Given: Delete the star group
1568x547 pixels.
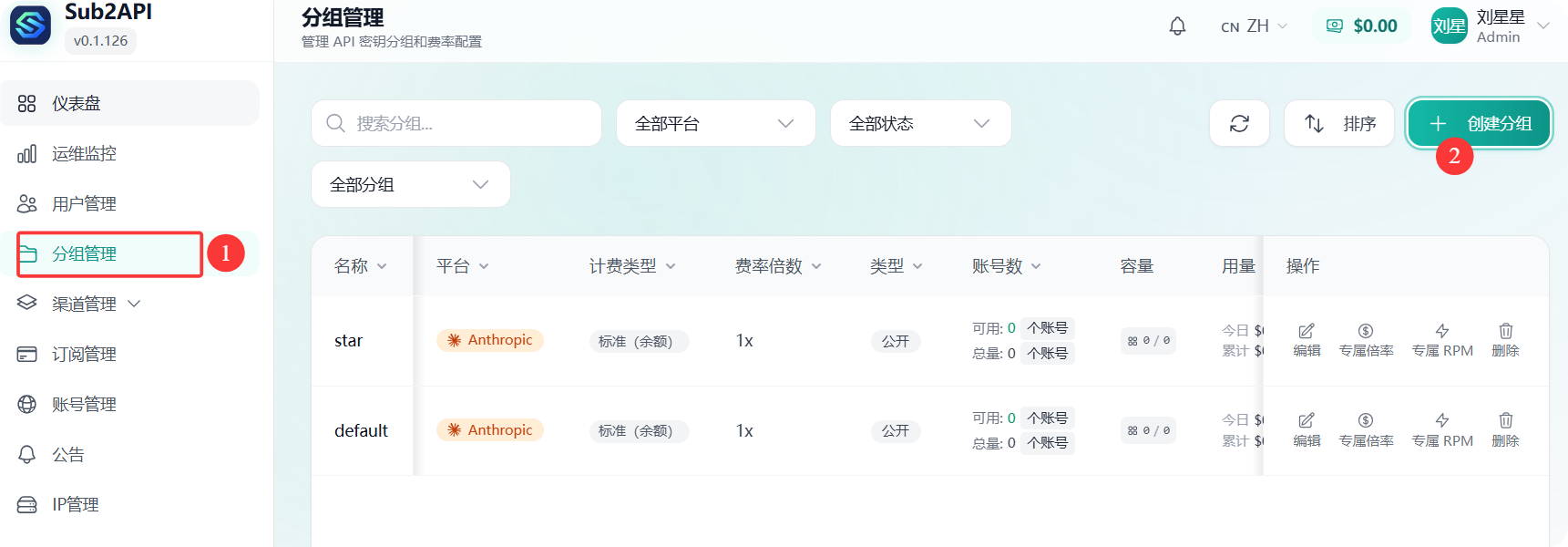Looking at the screenshot, I should (1505, 340).
